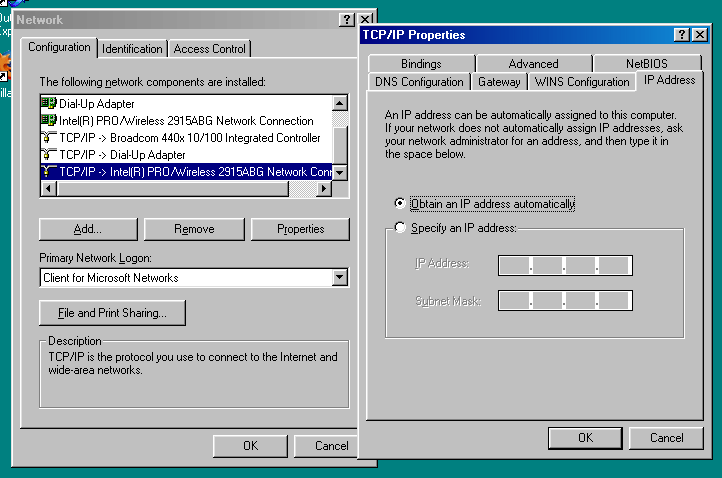Switch to the DNS Configuration tab

click(419, 82)
